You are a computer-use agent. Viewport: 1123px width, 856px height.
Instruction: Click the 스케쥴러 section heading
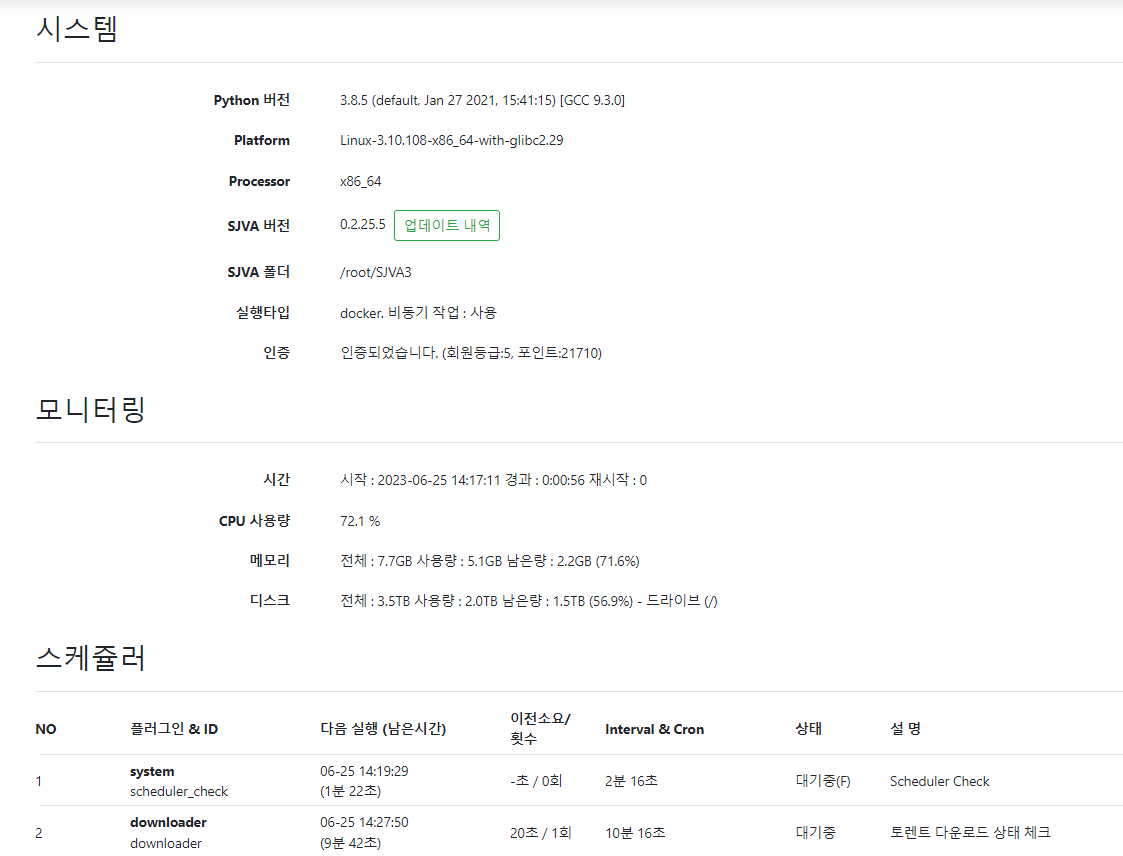point(91,658)
